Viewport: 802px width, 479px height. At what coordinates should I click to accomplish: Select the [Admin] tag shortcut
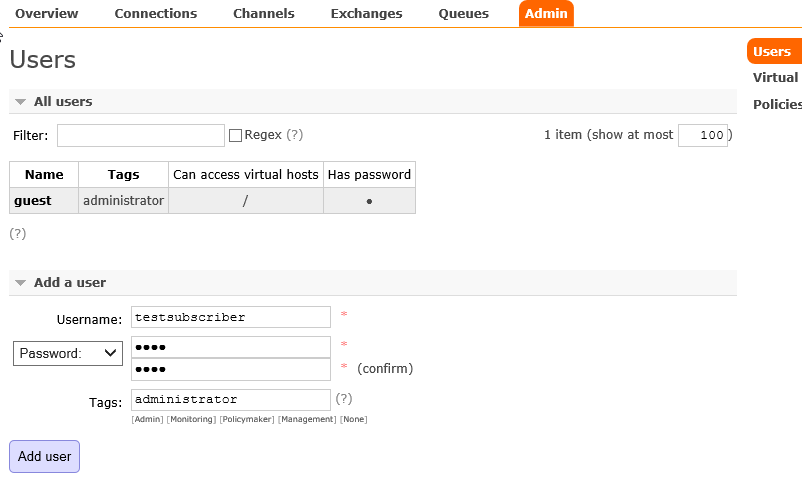(x=147, y=419)
